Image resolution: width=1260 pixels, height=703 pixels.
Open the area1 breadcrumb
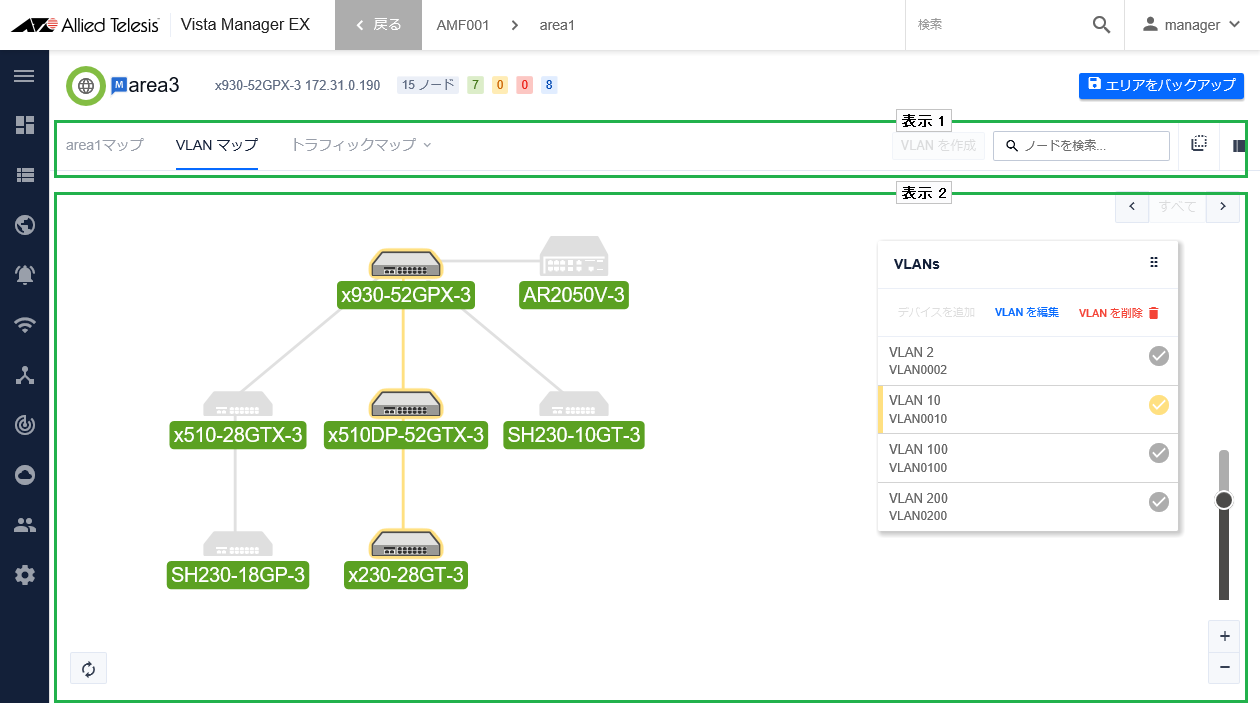tap(557, 25)
